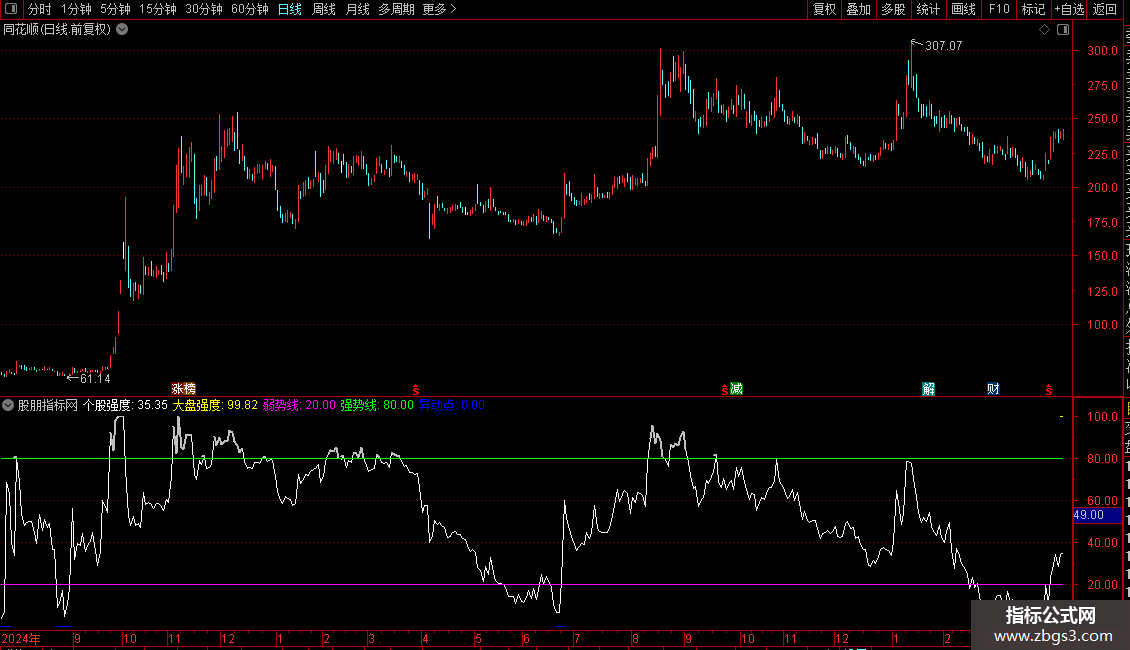The height and width of the screenshot is (650, 1130).
Task: Click the red $ marker near February
Action: 1049,390
